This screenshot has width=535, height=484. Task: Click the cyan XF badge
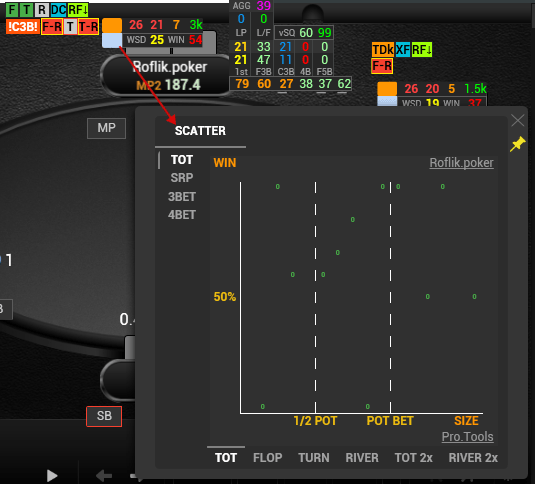[403, 50]
